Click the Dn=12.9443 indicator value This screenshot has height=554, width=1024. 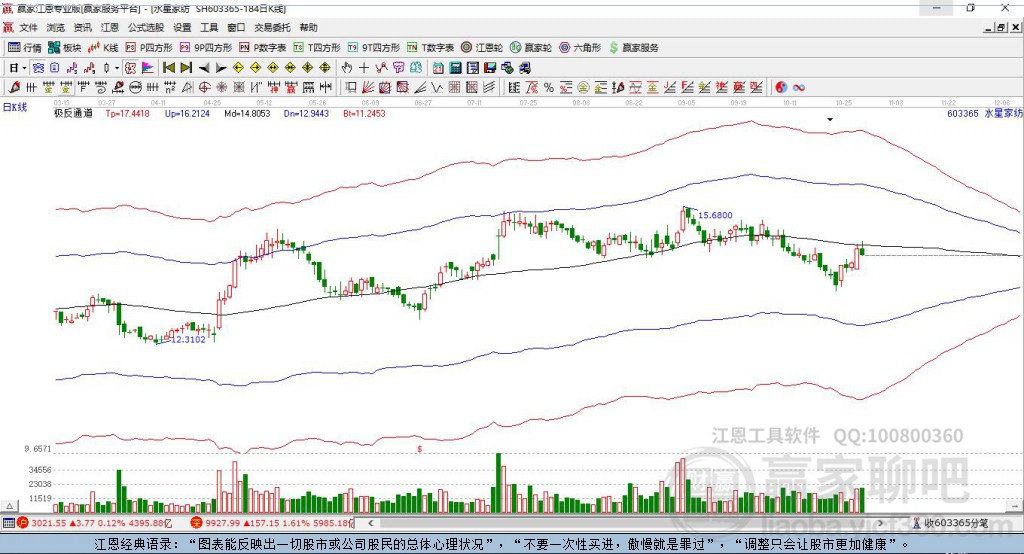pyautogui.click(x=306, y=113)
